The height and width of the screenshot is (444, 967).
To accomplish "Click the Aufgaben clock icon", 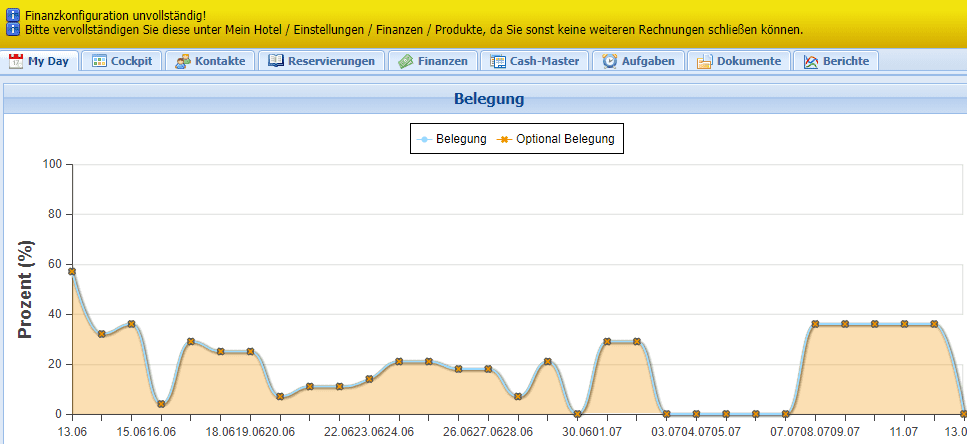I will tap(610, 61).
